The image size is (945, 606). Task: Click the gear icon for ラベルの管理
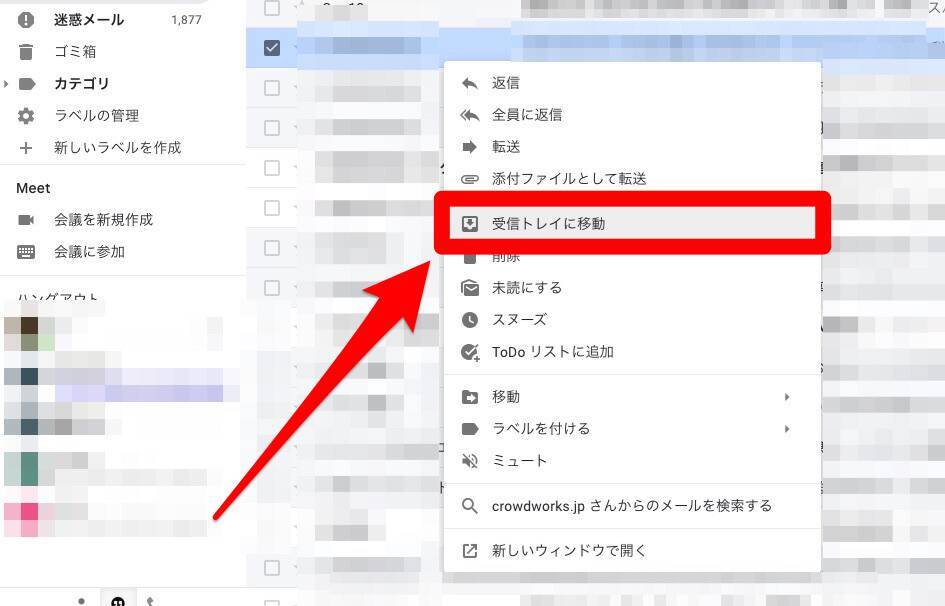pyautogui.click(x=26, y=116)
